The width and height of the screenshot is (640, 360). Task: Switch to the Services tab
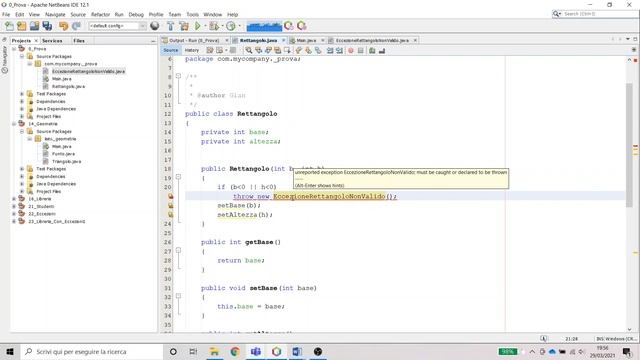click(x=52, y=41)
